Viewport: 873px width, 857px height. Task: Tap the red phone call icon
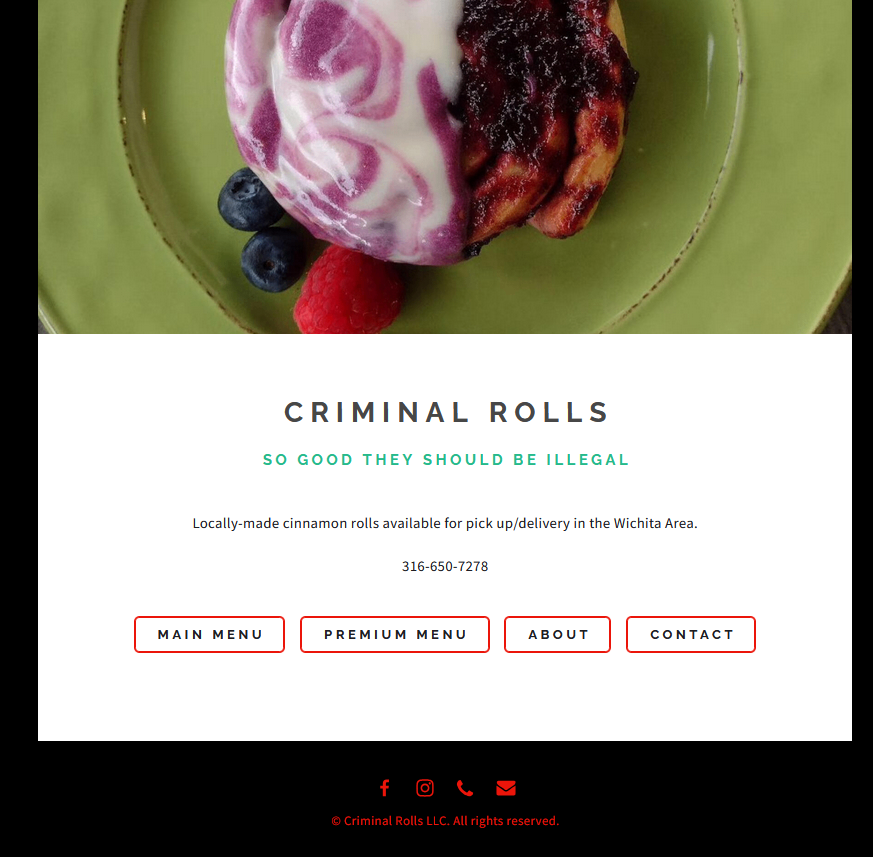pyautogui.click(x=465, y=788)
